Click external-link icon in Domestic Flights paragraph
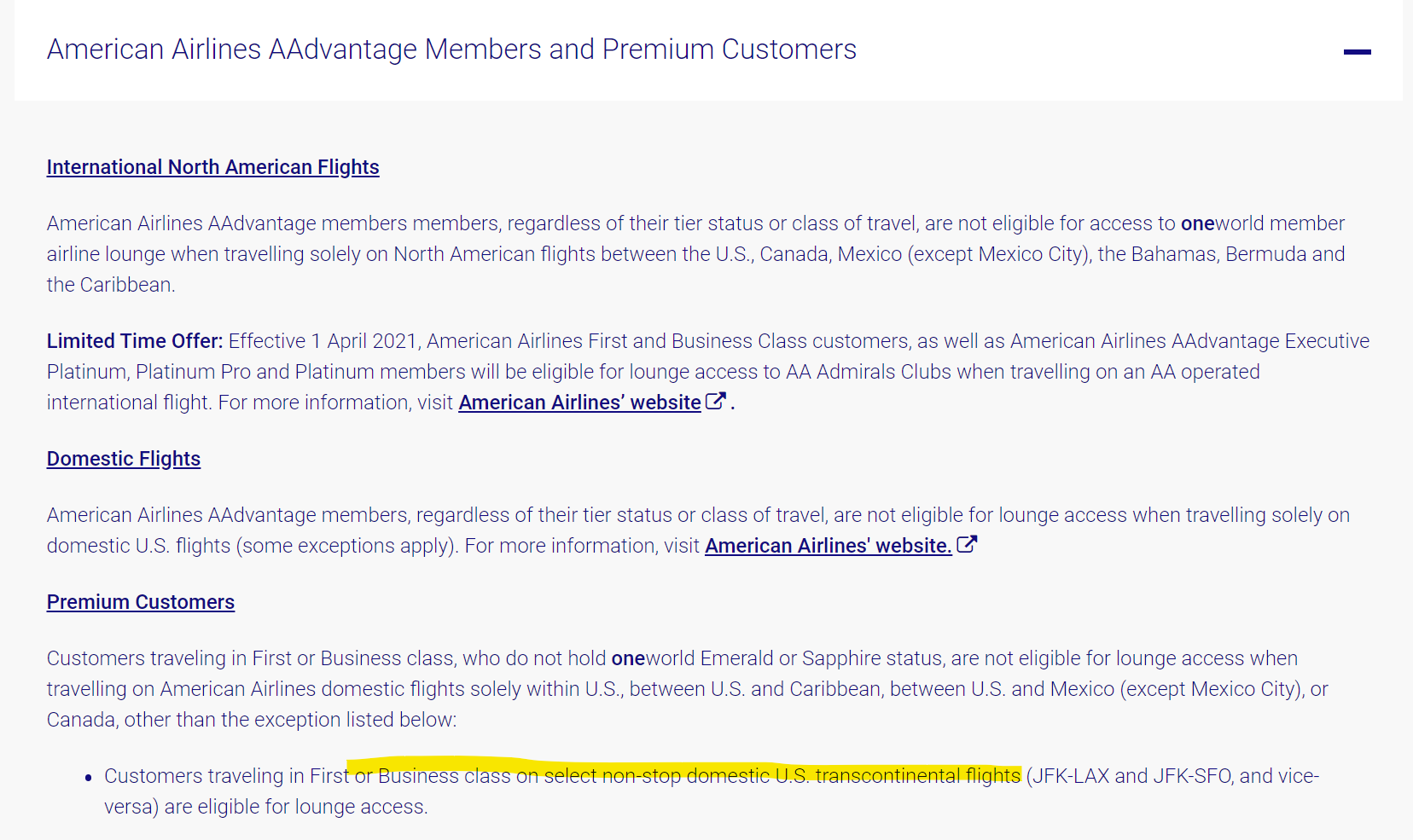The height and width of the screenshot is (840, 1413). (966, 544)
